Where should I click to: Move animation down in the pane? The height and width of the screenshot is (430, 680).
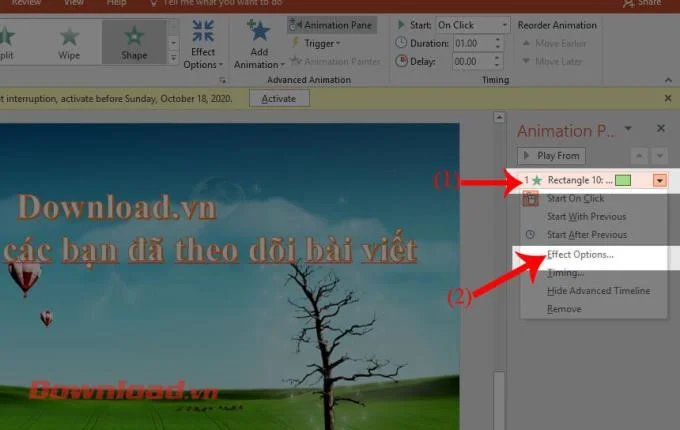pyautogui.click(x=660, y=156)
